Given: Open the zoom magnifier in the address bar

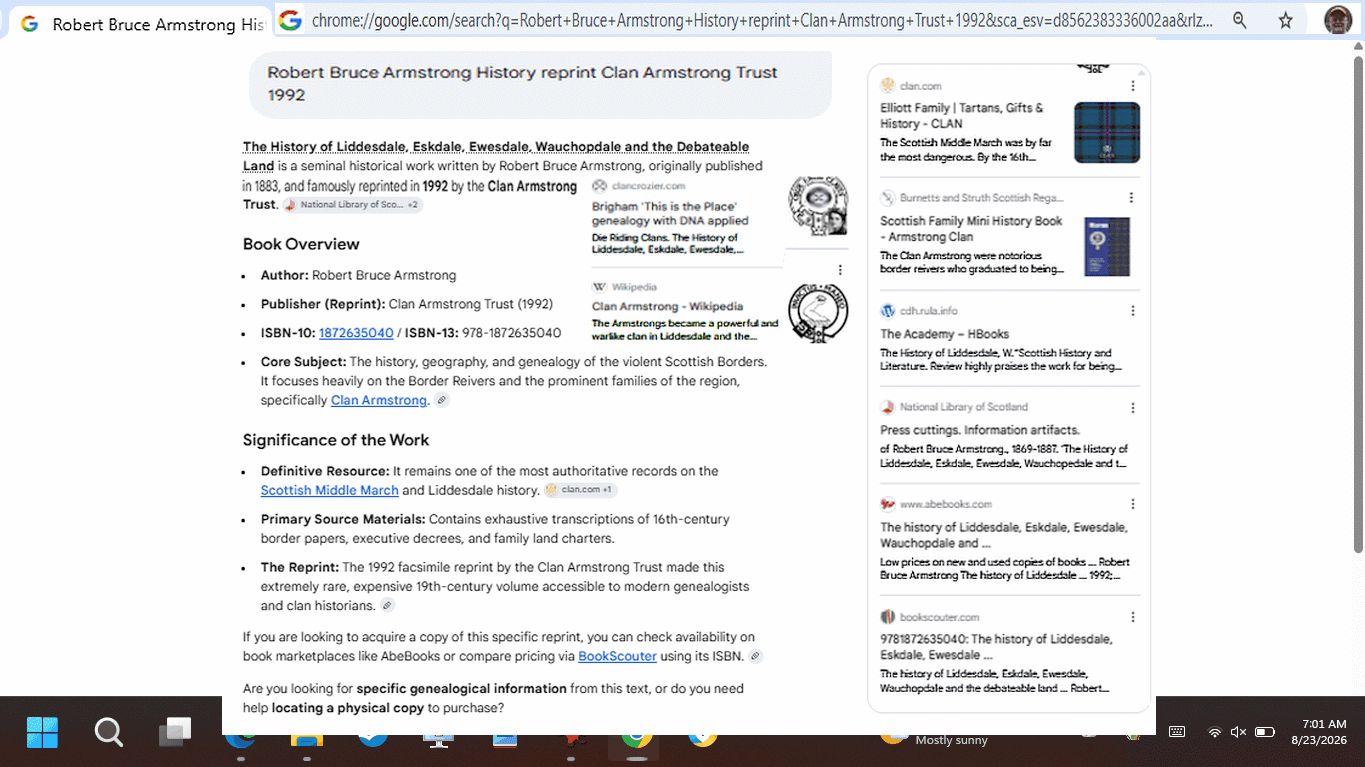Looking at the screenshot, I should point(1239,20).
